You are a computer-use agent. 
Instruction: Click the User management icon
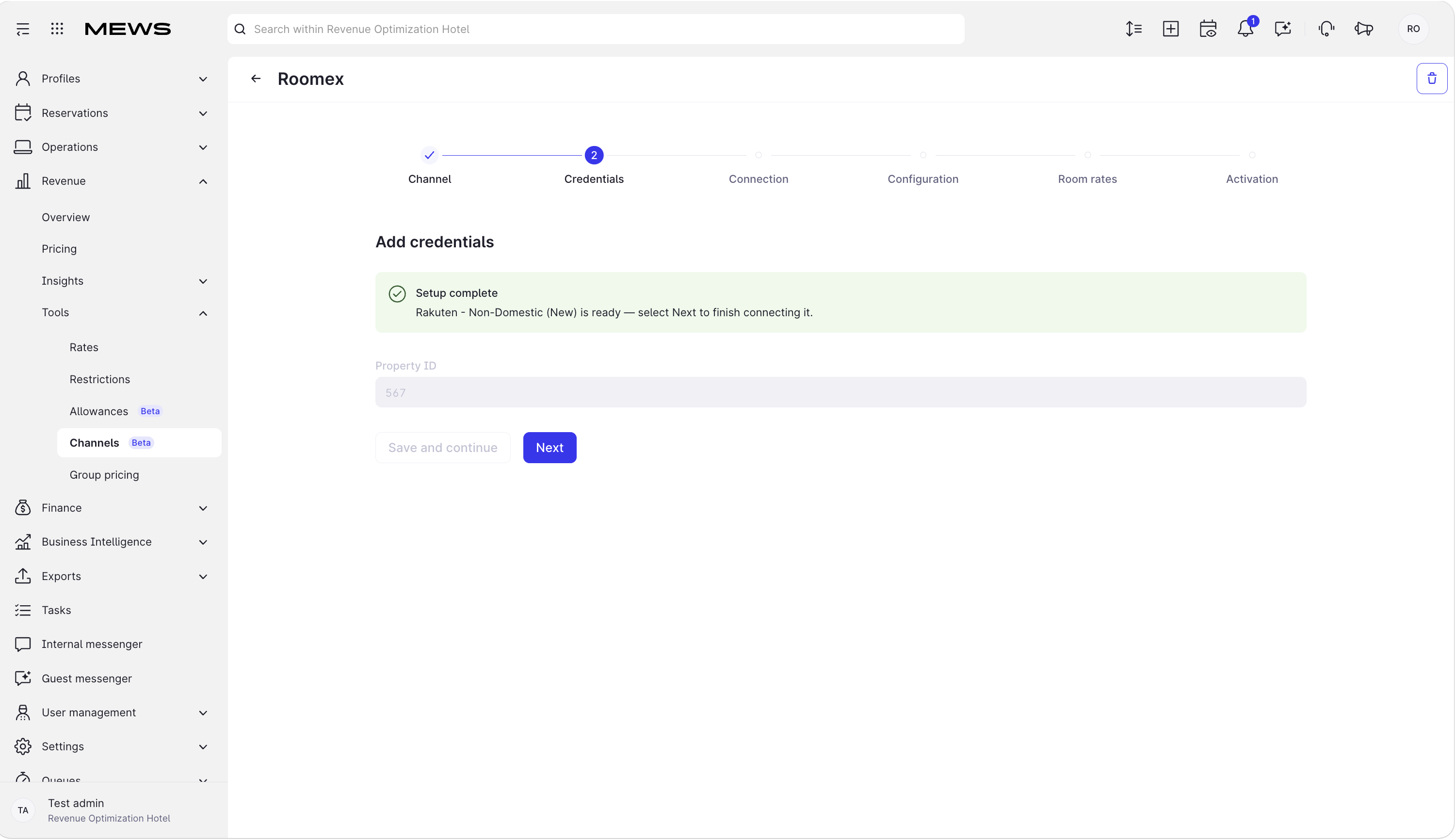click(23, 712)
